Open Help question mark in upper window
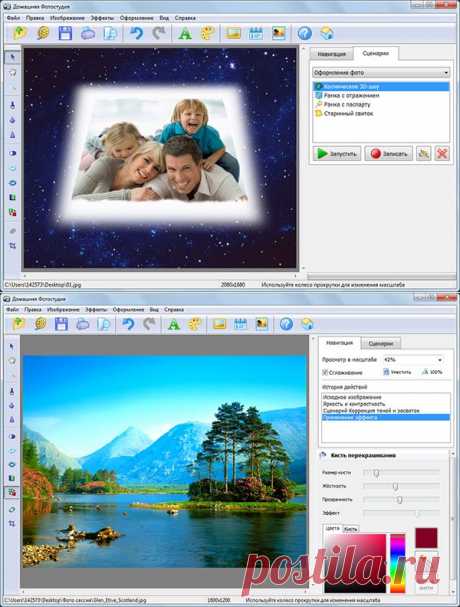 coord(305,33)
